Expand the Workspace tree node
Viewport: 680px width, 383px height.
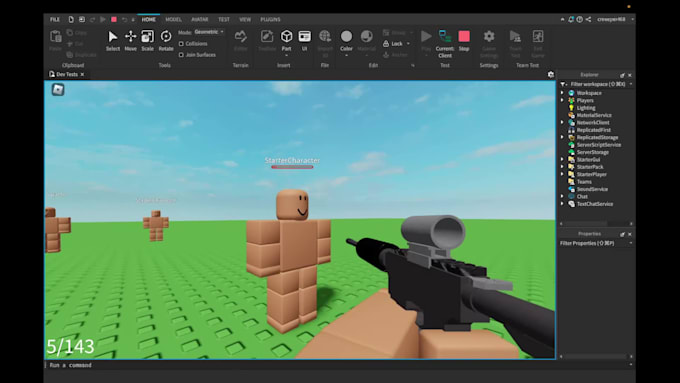(x=562, y=93)
